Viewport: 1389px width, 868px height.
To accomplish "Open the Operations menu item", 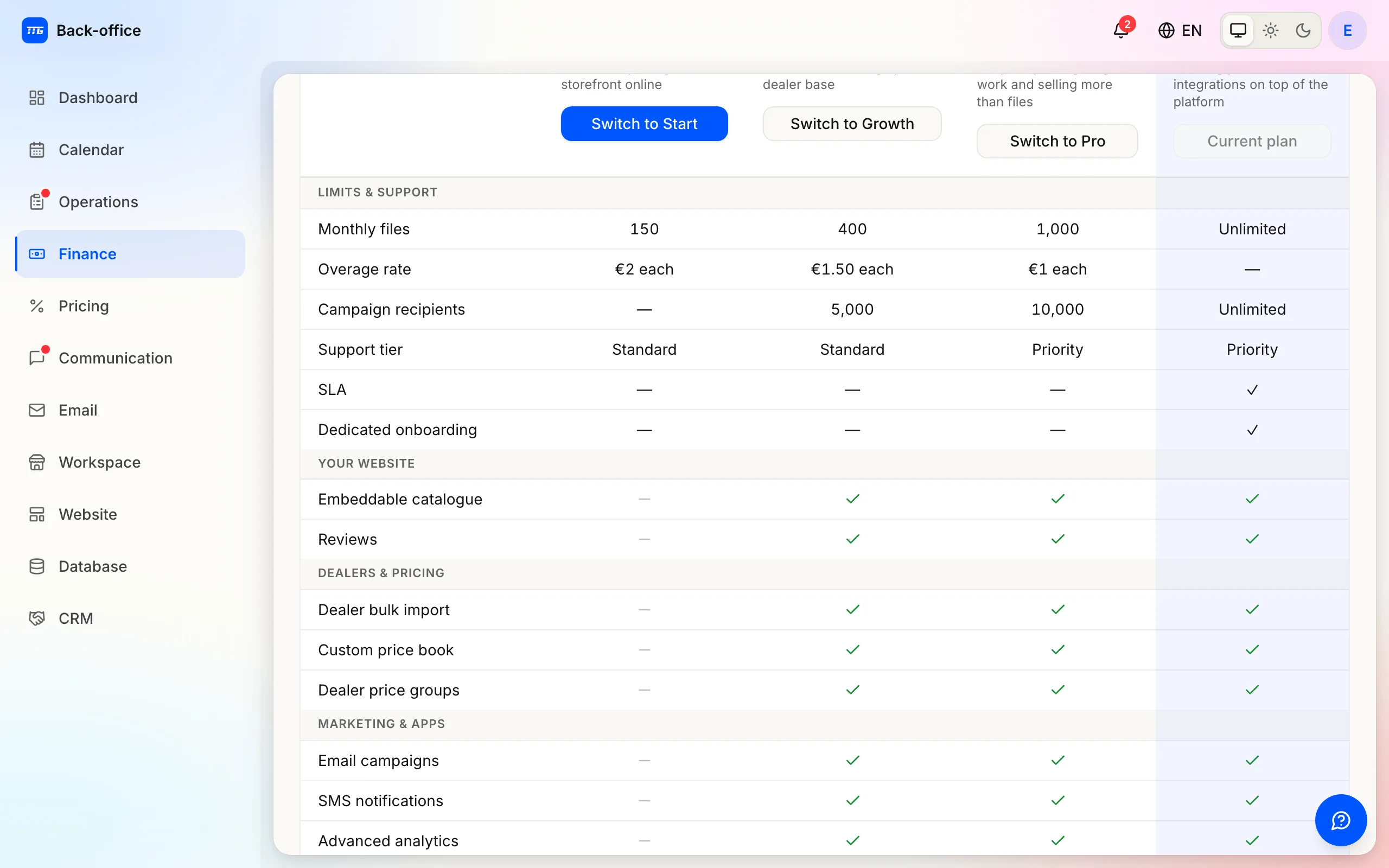I will pos(130,202).
